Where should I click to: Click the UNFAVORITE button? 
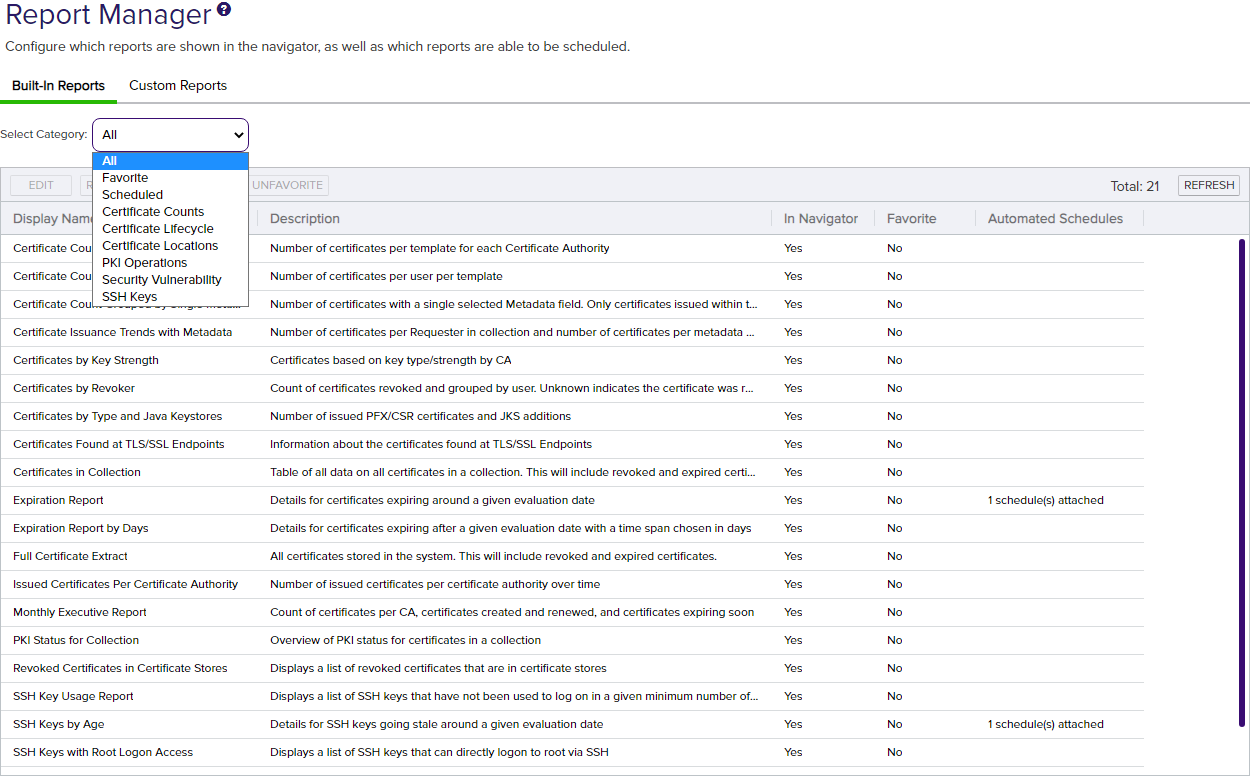pos(288,186)
